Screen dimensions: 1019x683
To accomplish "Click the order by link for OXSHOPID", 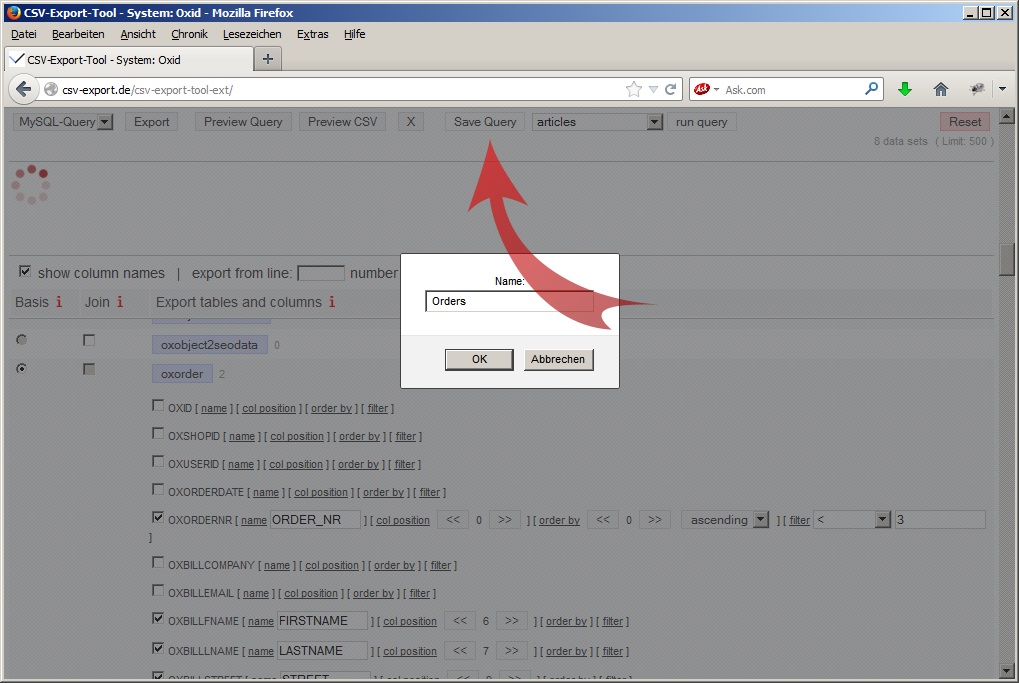I will pyautogui.click(x=359, y=436).
